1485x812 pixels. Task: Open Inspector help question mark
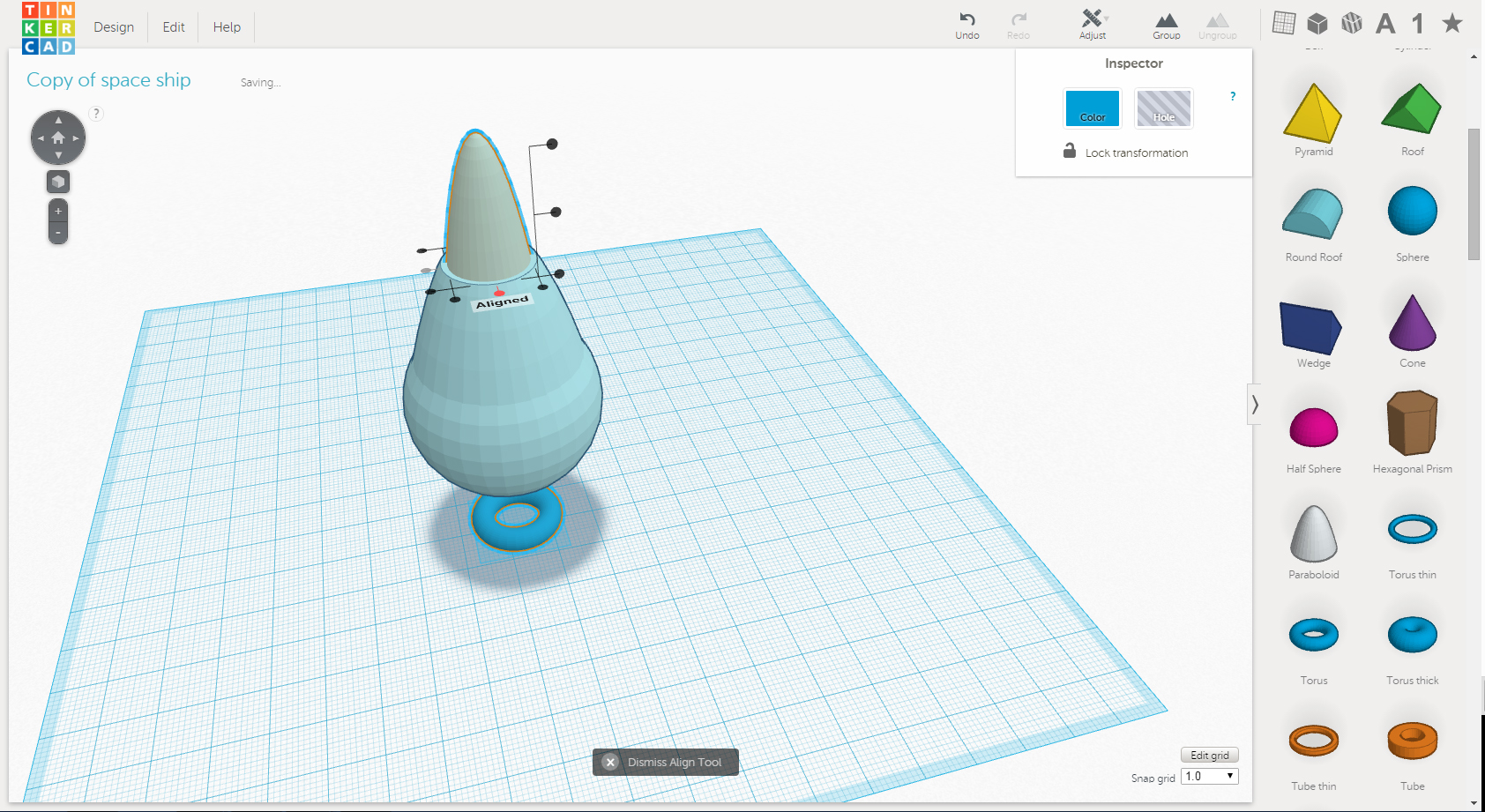point(1233,96)
